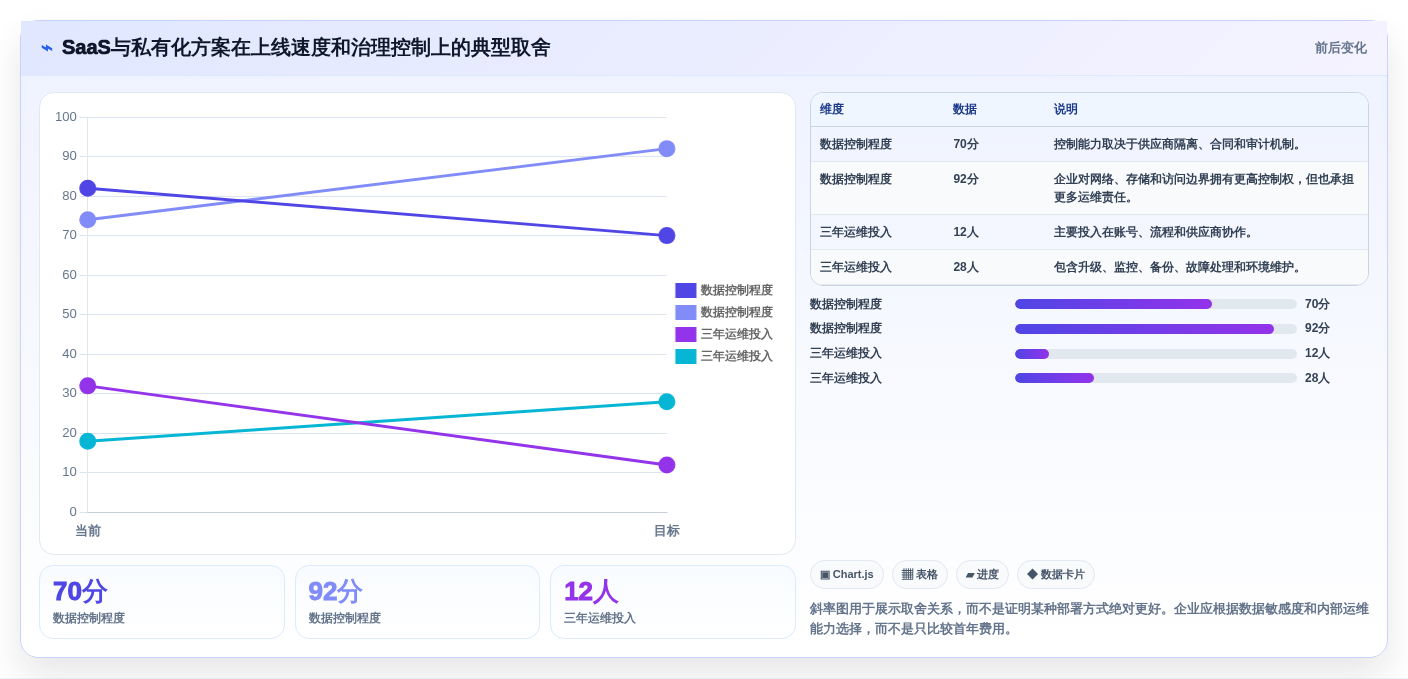Viewport: 1408px width, 679px height.
Task: Select the light blue data point at 目标
Action: point(667,149)
